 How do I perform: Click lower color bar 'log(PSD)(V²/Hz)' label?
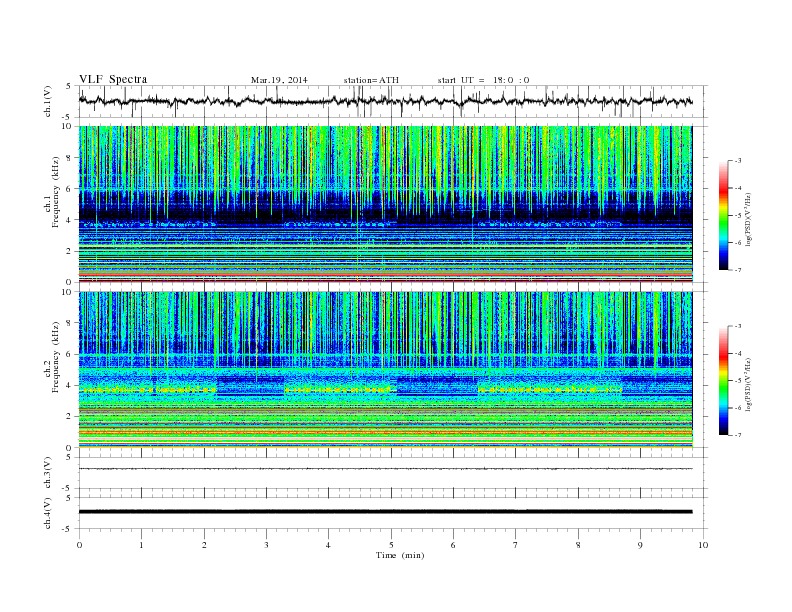click(x=748, y=384)
